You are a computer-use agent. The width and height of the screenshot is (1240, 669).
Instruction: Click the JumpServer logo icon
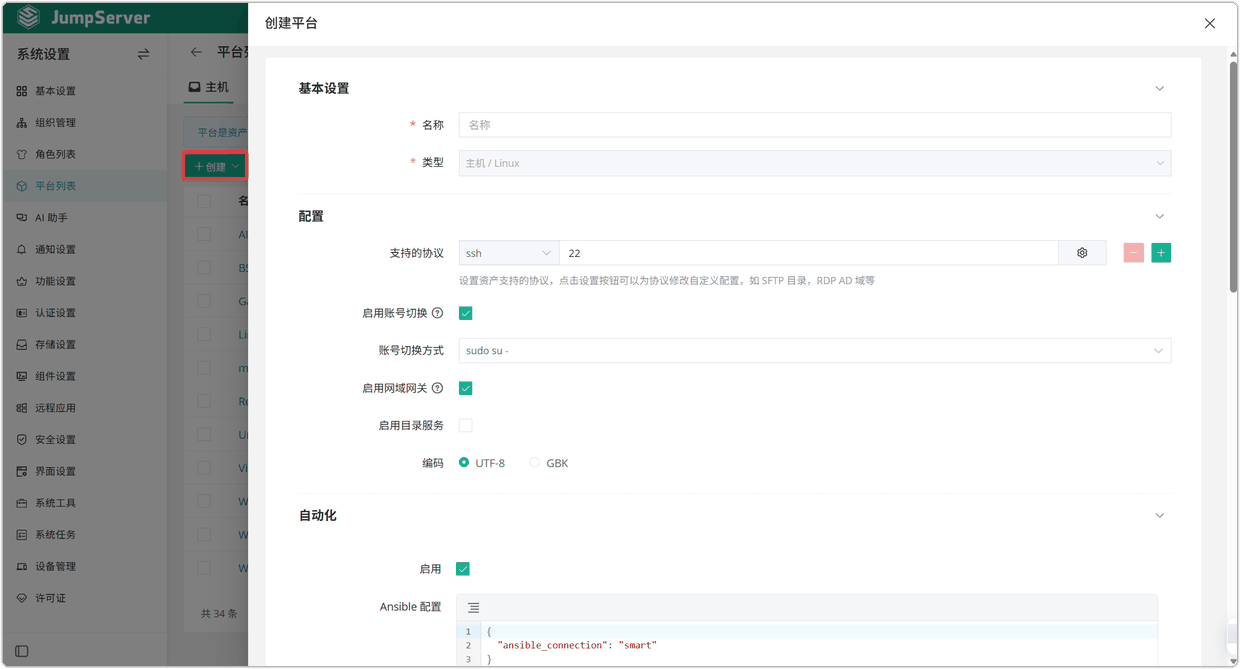click(29, 18)
